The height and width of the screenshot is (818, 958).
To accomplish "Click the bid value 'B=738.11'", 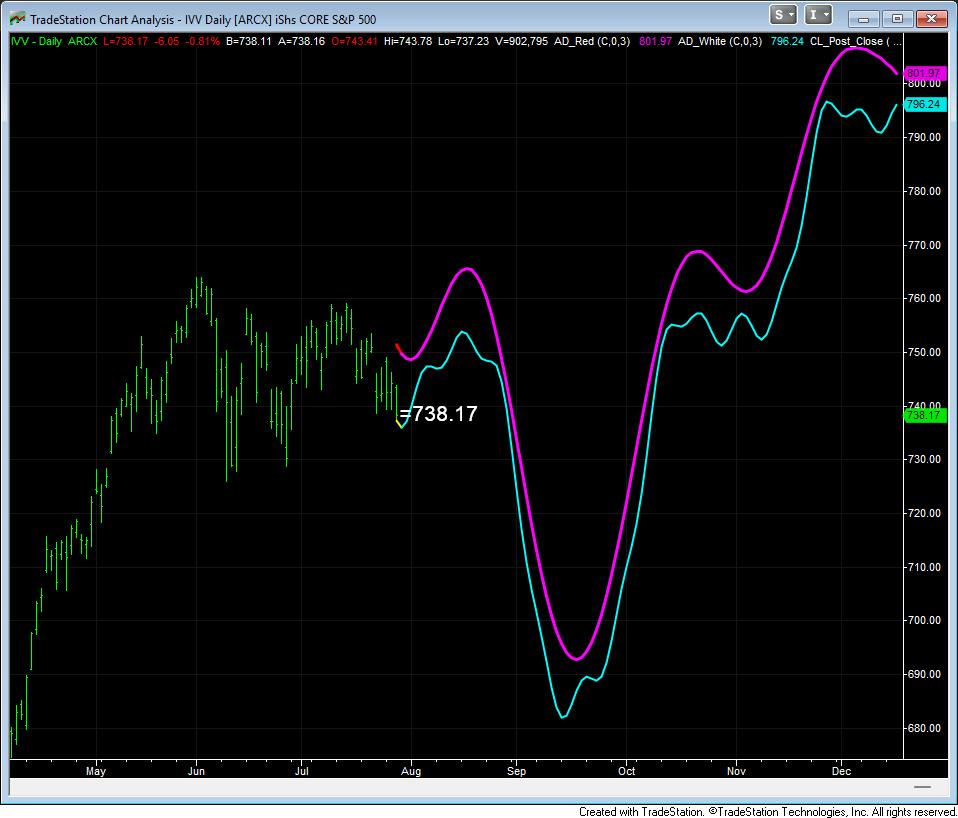I will (249, 42).
